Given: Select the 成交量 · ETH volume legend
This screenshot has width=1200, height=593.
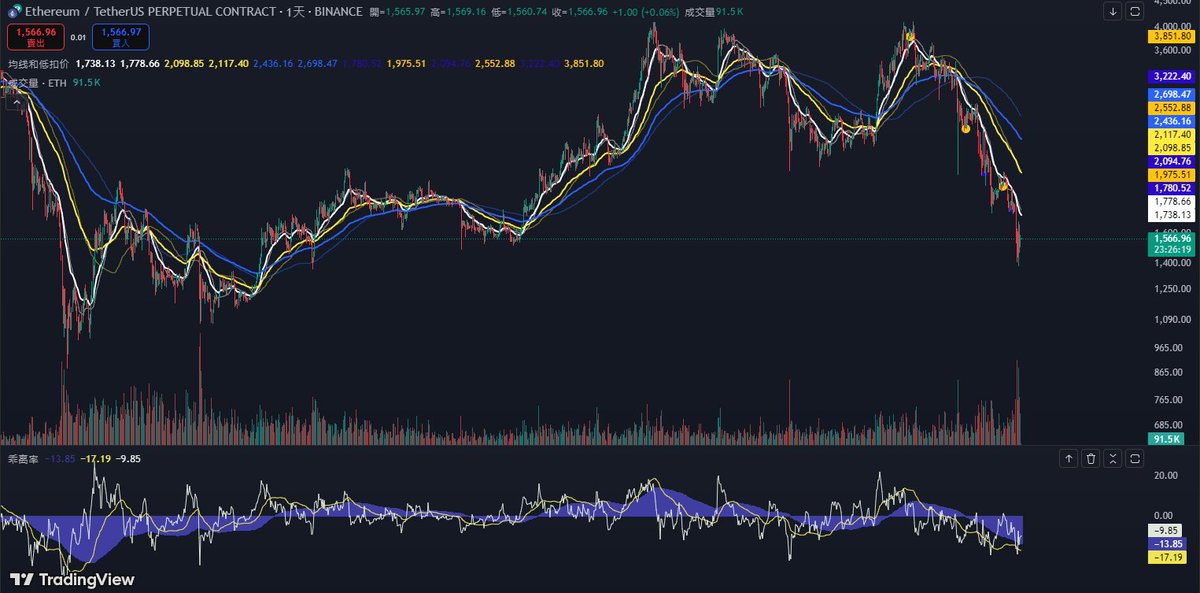Looking at the screenshot, I should [38, 83].
